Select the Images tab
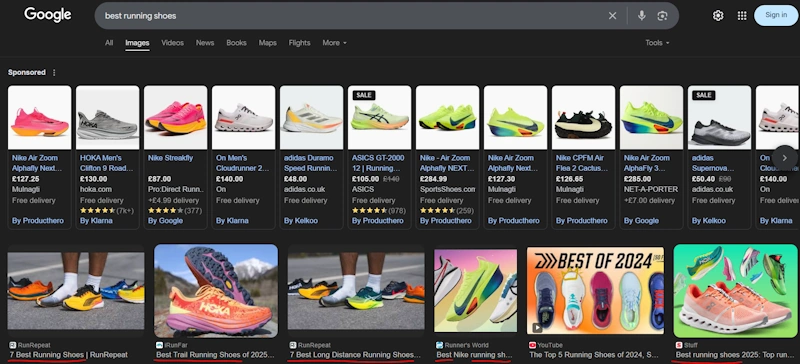The width and height of the screenshot is (800, 364). 137,43
